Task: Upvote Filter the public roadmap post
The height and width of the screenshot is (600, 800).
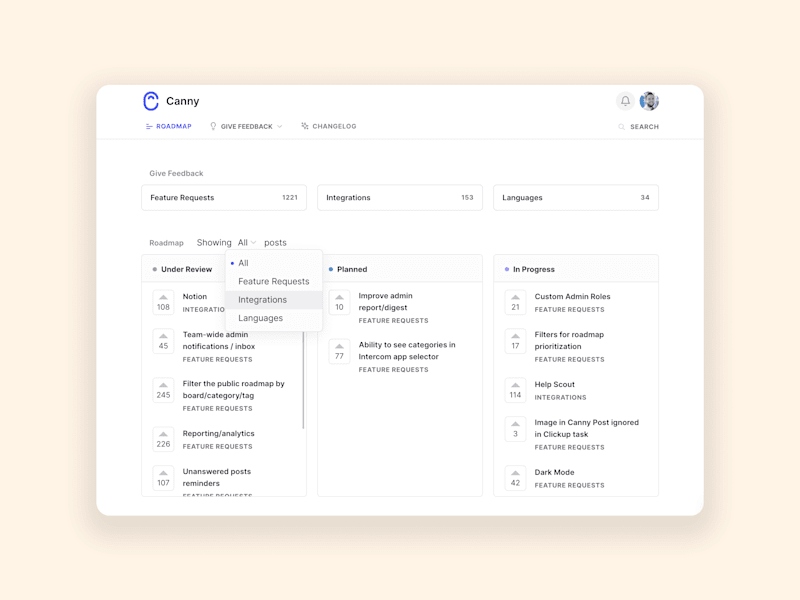Action: [x=163, y=390]
